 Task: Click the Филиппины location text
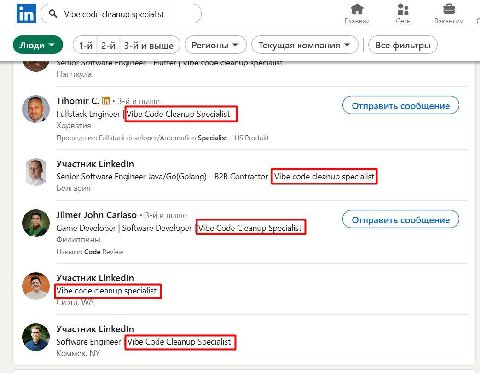(x=78, y=239)
